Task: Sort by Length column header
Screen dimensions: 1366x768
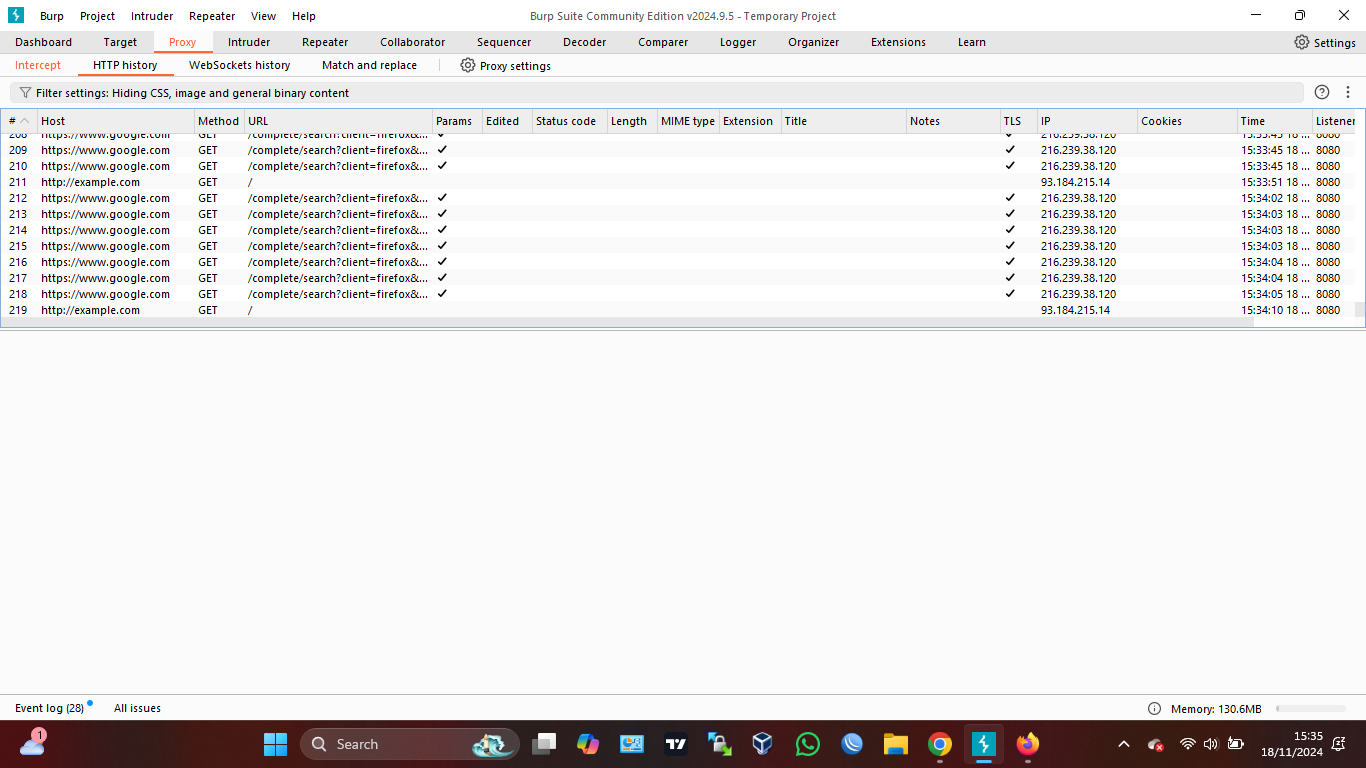Action: click(x=632, y=121)
